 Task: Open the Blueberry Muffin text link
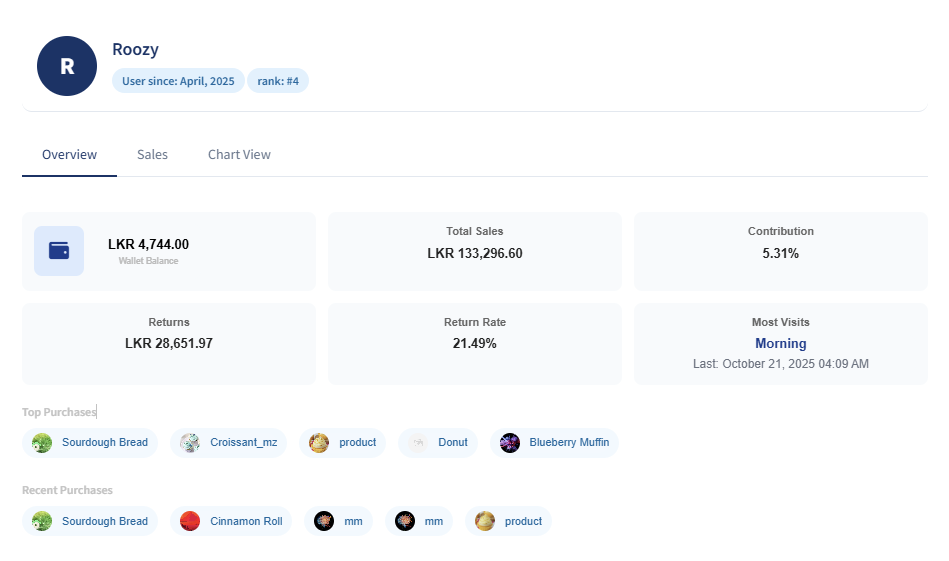(569, 442)
